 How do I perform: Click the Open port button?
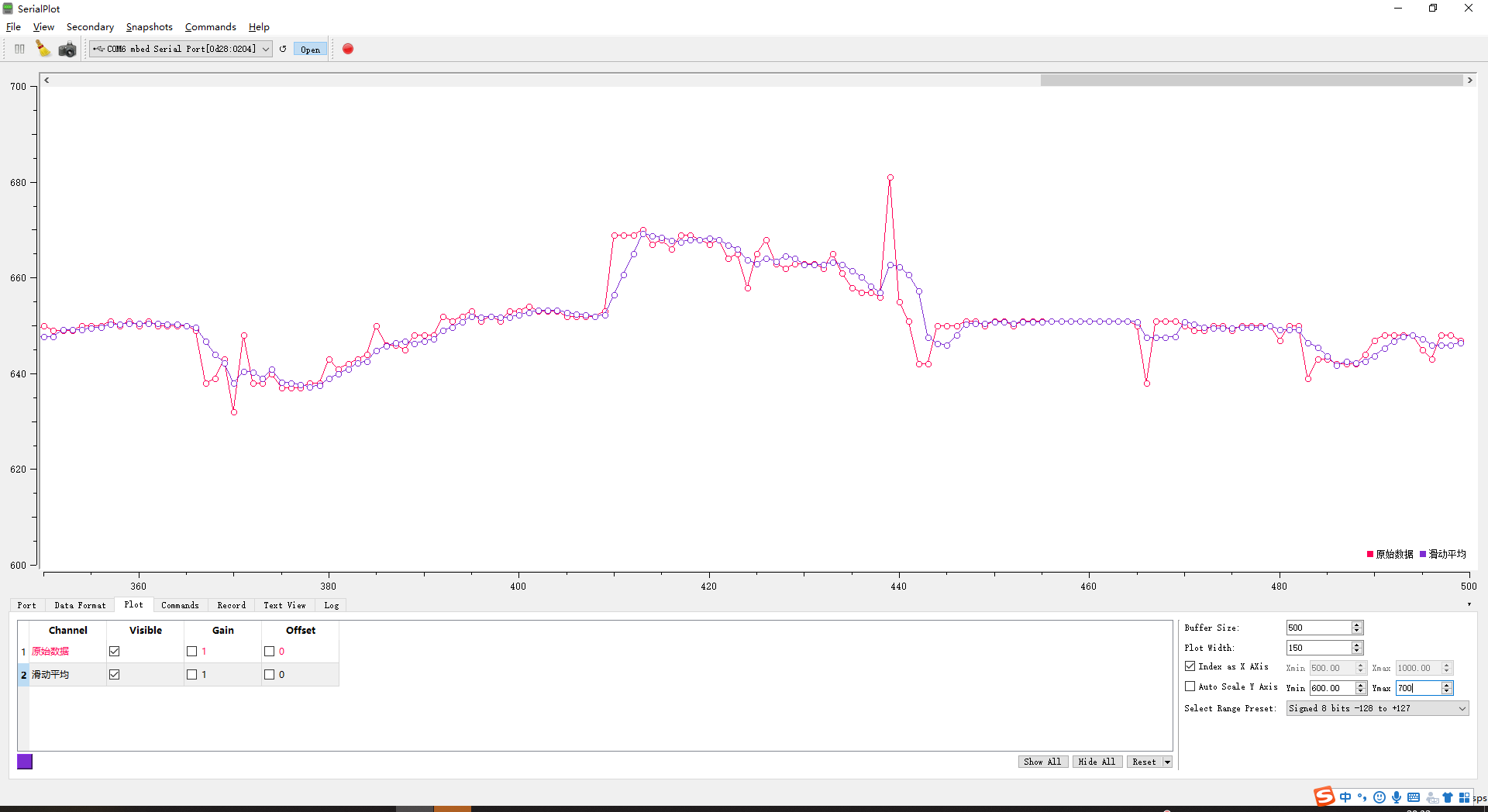click(310, 50)
